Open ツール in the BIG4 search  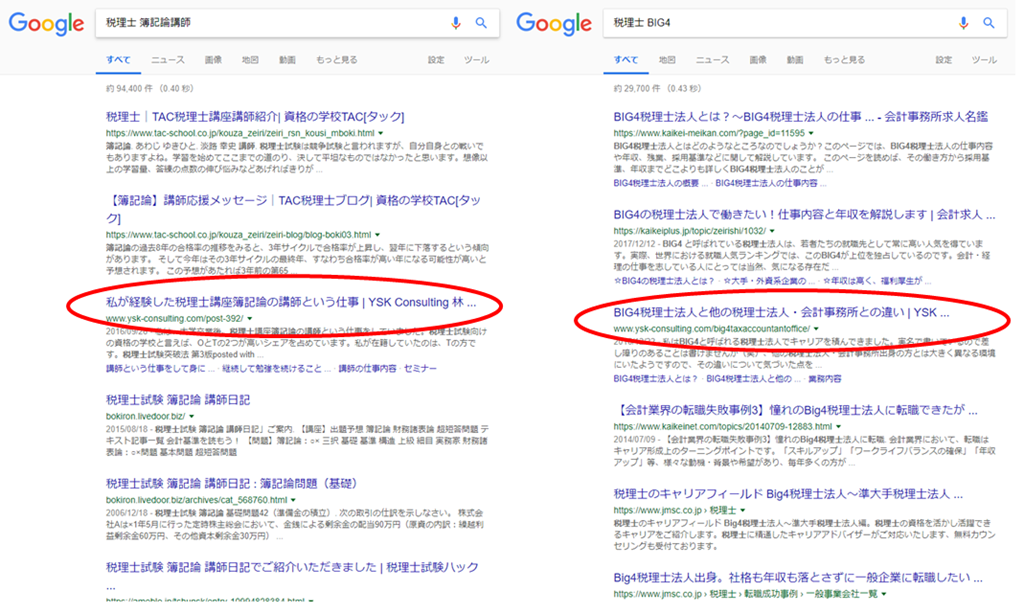(984, 60)
